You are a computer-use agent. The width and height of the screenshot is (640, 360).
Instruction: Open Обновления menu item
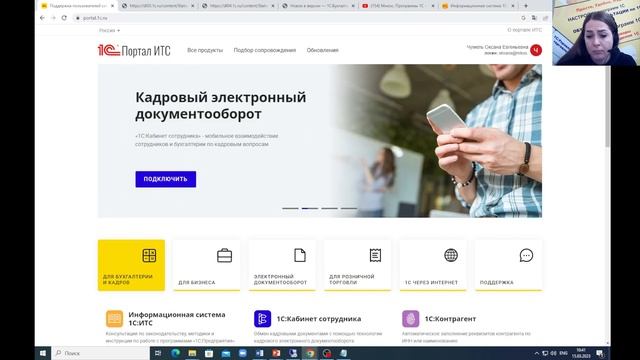(x=322, y=50)
